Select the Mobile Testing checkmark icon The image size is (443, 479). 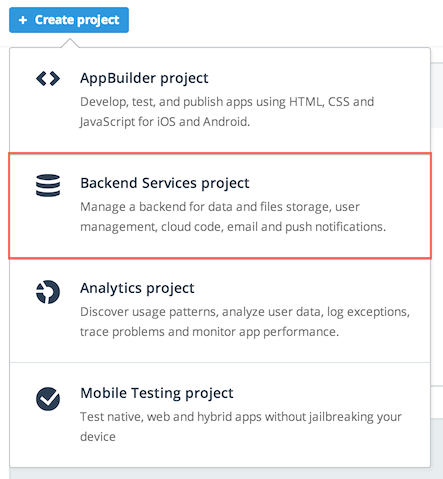pyautogui.click(x=48, y=399)
